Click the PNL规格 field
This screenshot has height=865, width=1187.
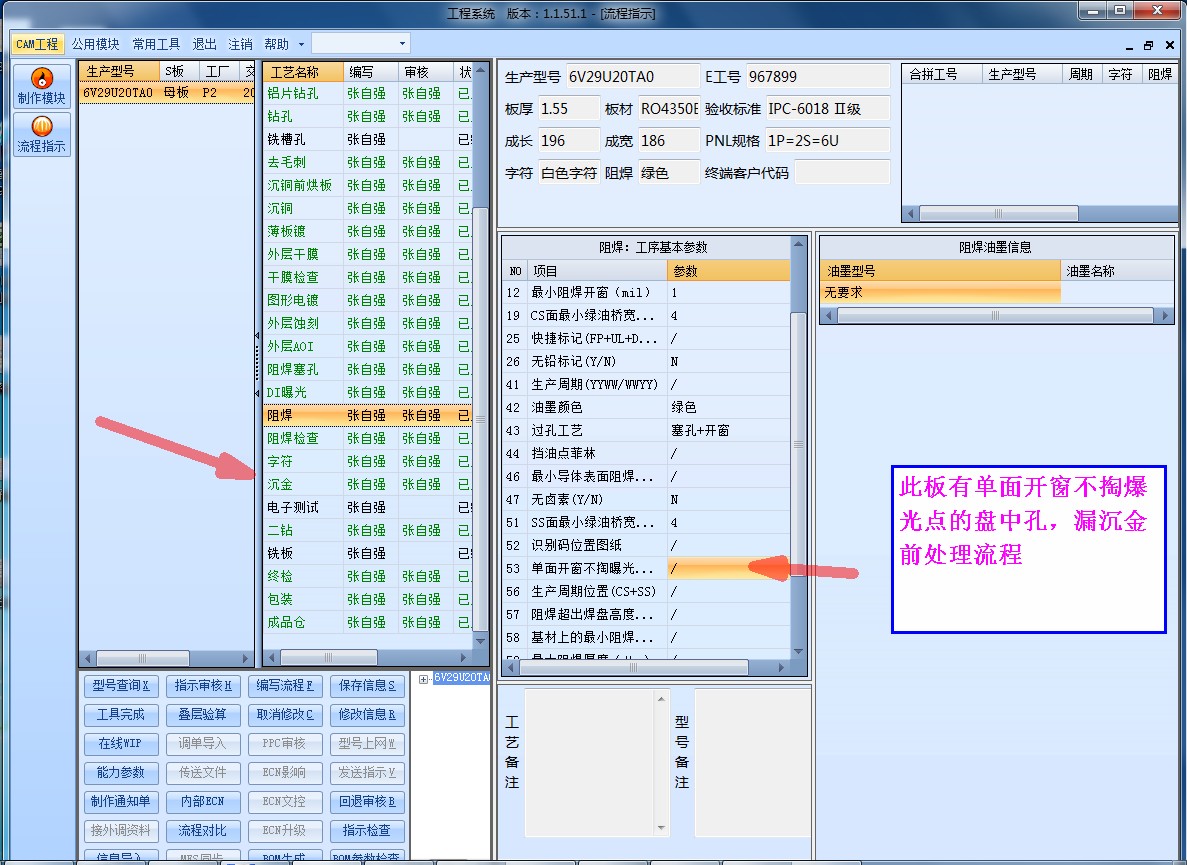tap(827, 141)
